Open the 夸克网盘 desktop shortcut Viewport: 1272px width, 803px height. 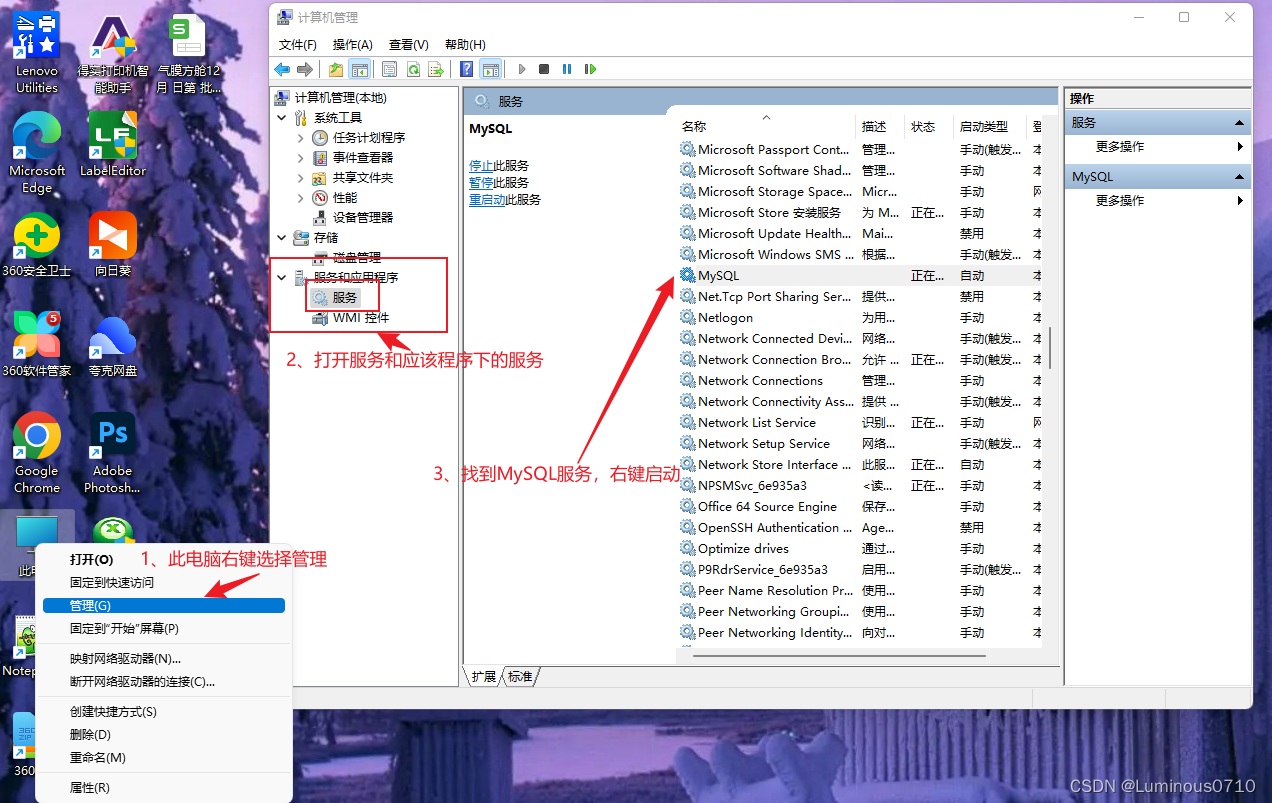pos(113,345)
